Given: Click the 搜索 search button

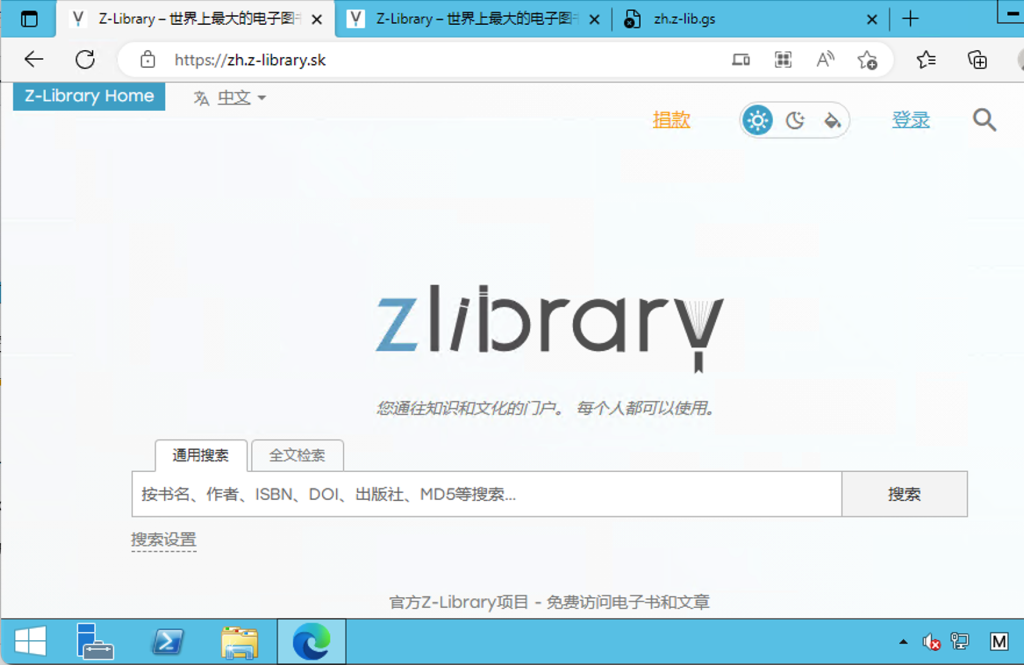Looking at the screenshot, I should (904, 494).
